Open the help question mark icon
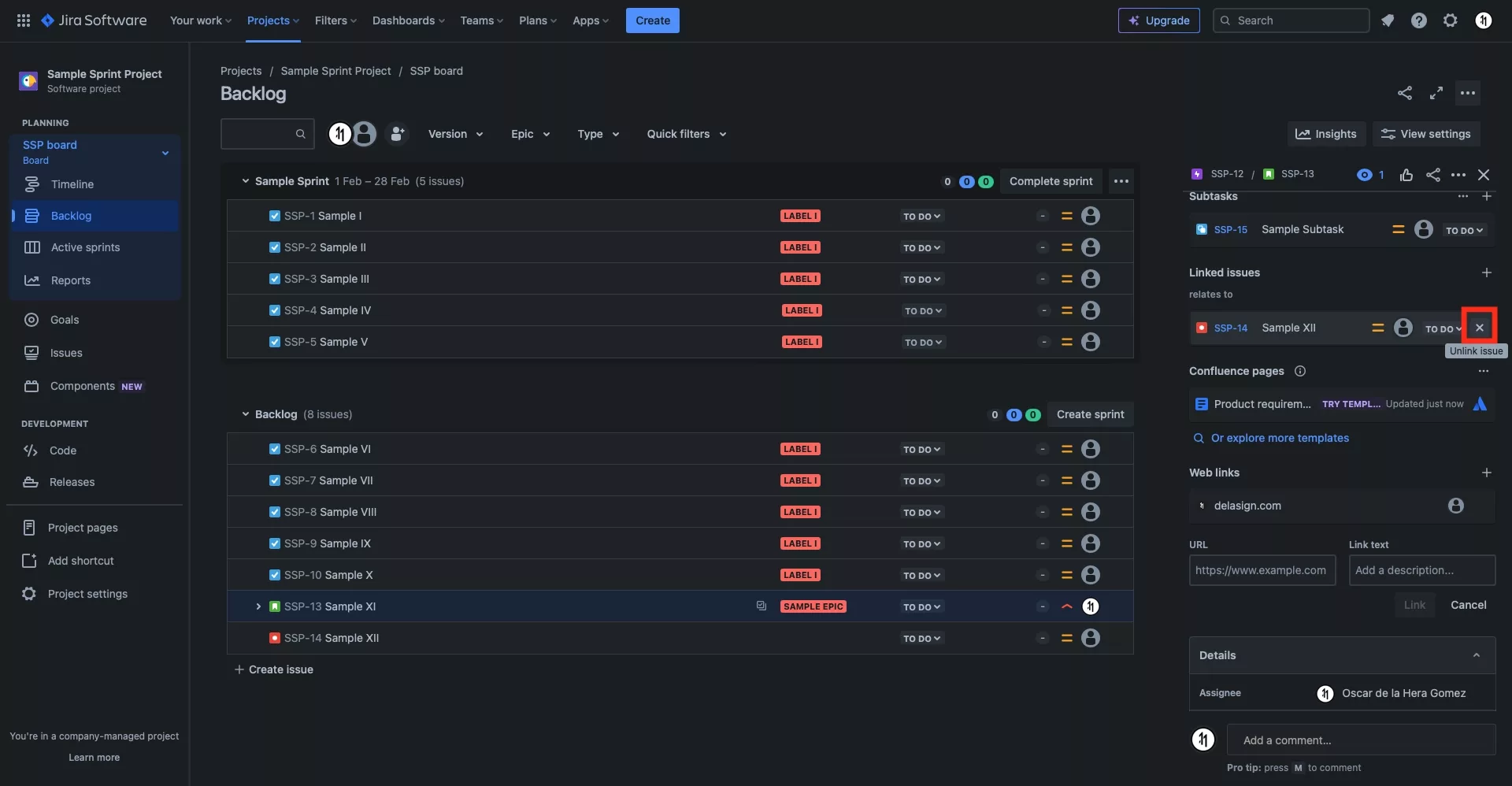Screen dimensions: 1512x786 pos(1419,20)
